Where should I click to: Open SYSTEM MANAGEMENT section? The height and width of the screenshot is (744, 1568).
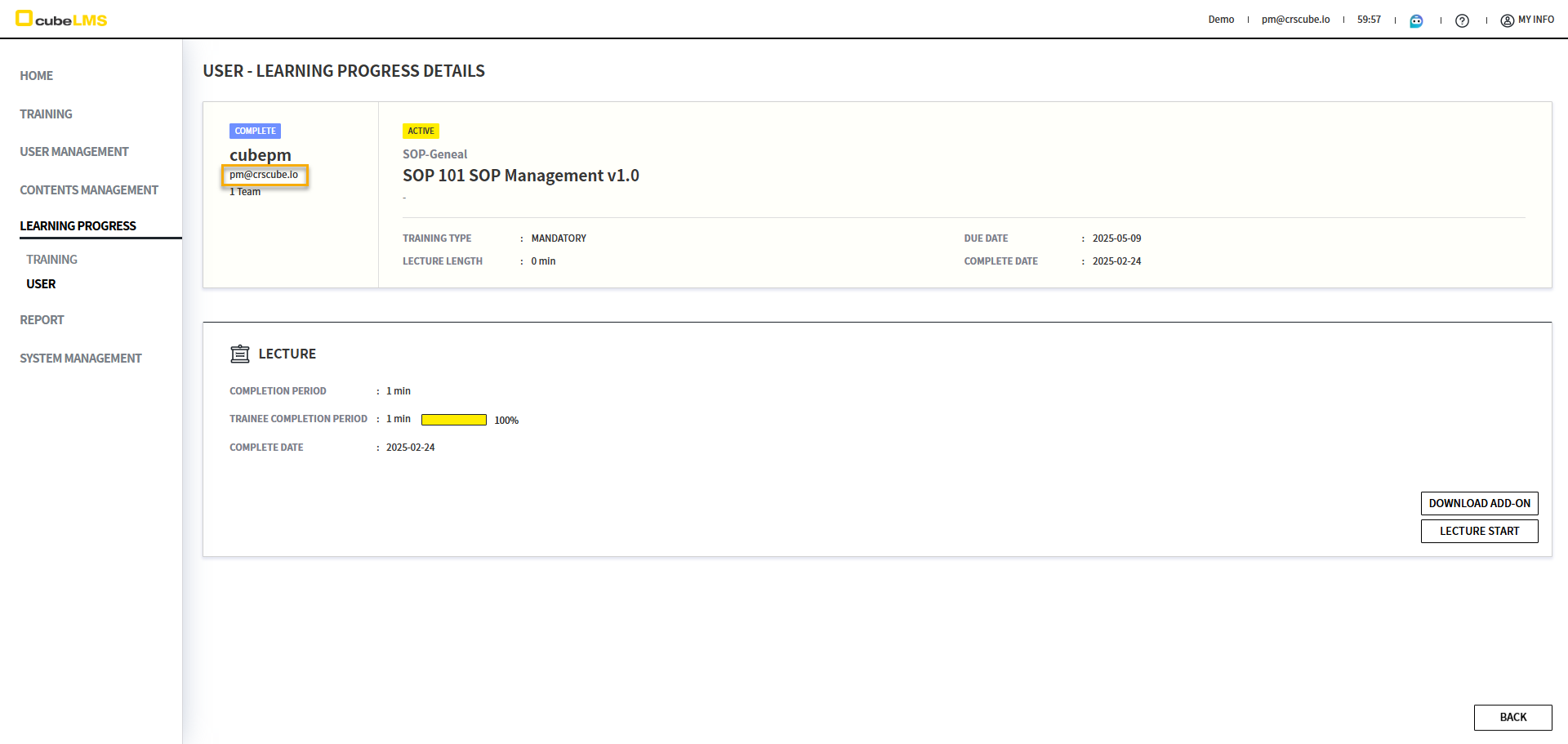[81, 359]
